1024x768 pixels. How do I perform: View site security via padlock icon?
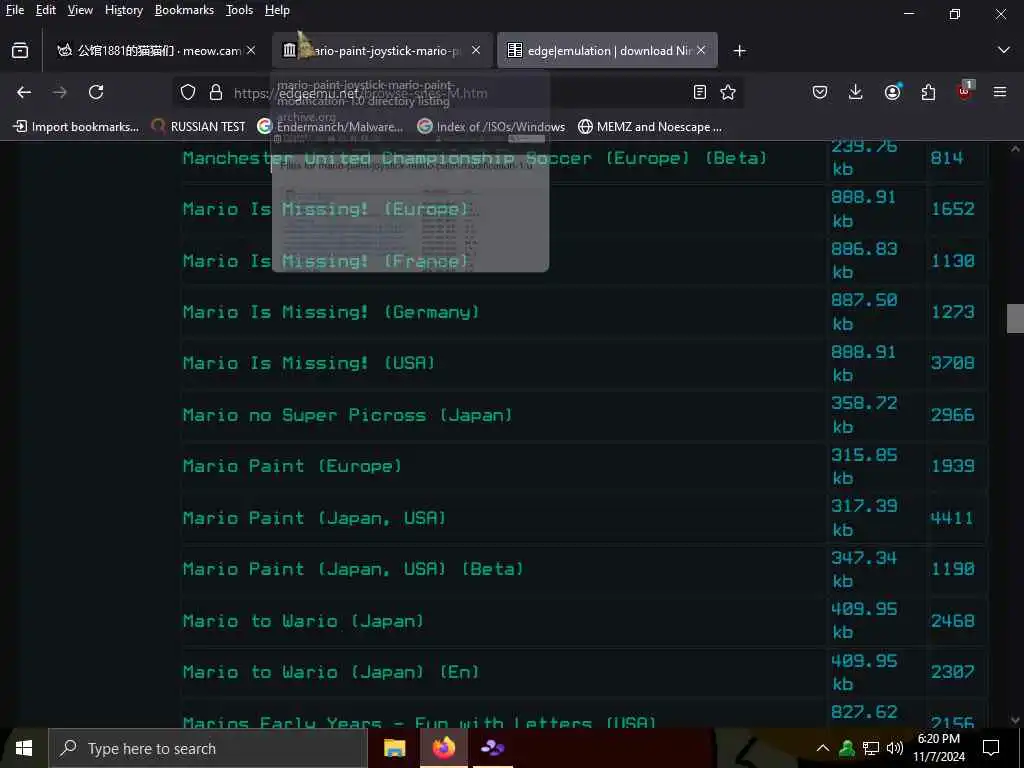click(216, 92)
